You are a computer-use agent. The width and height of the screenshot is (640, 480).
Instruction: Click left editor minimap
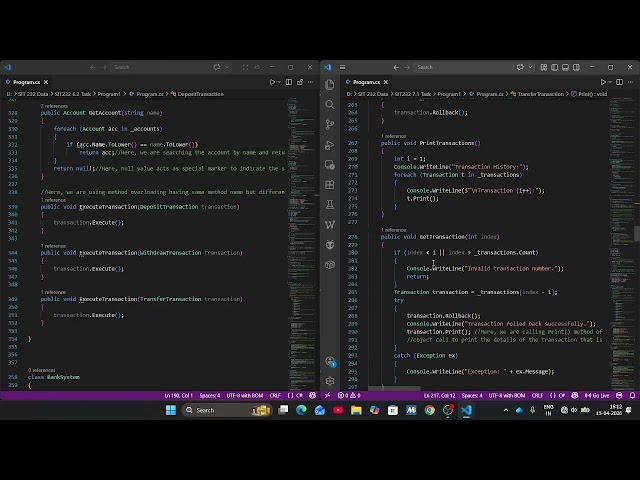coord(301,243)
